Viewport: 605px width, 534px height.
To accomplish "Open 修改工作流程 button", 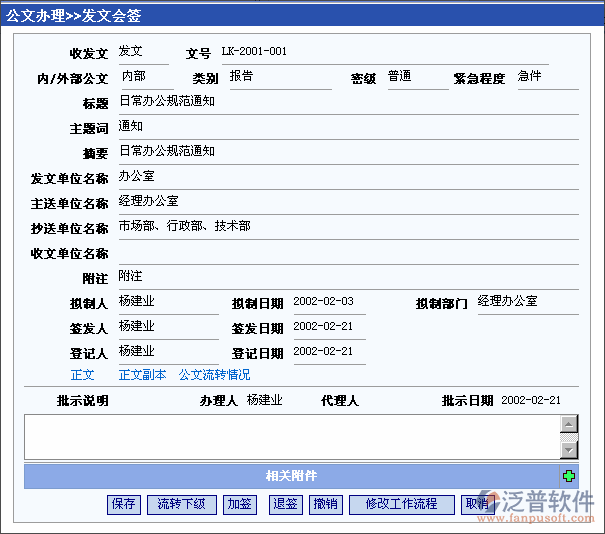I will coord(401,504).
